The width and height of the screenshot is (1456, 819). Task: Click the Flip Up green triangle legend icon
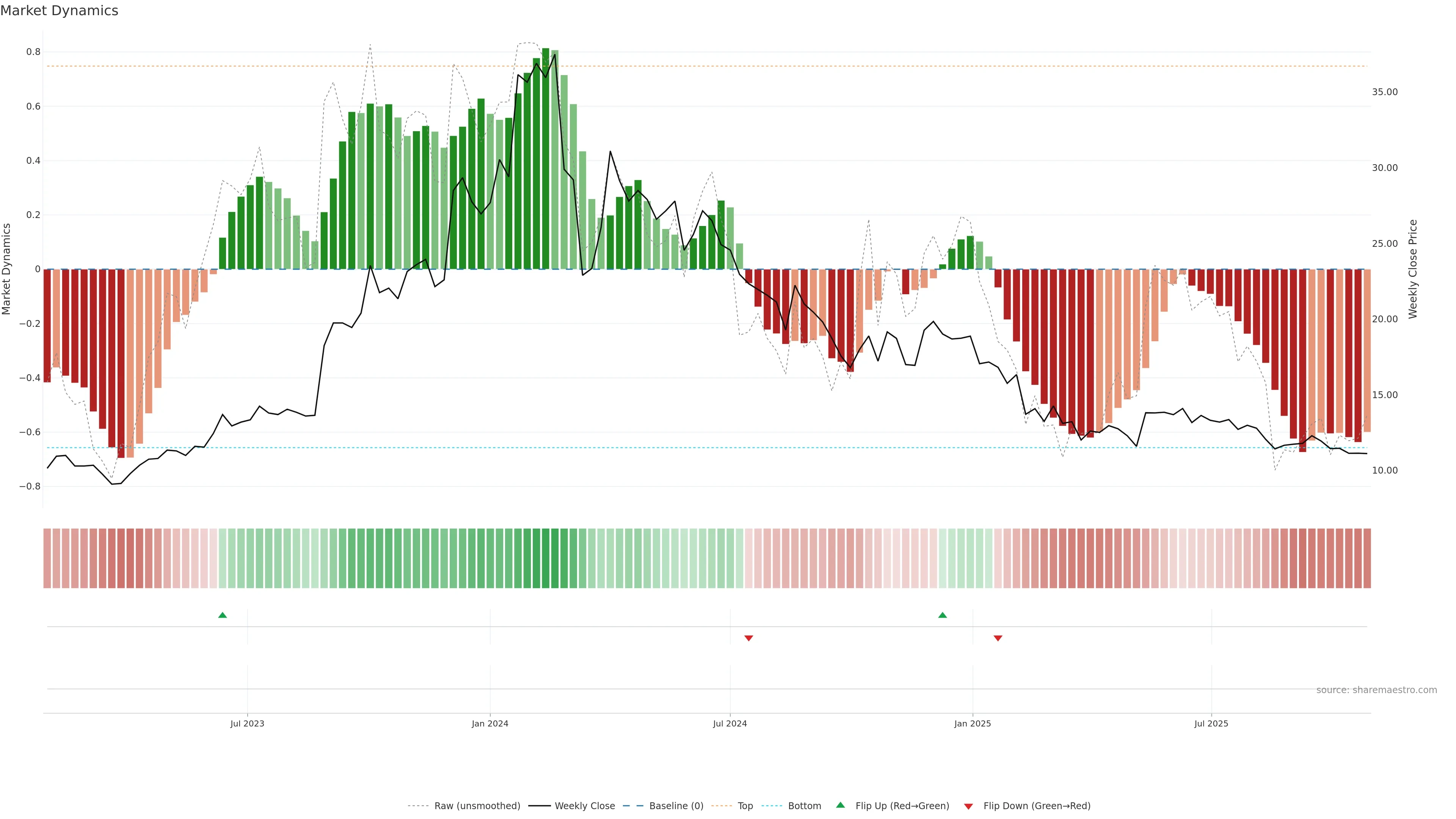841,805
